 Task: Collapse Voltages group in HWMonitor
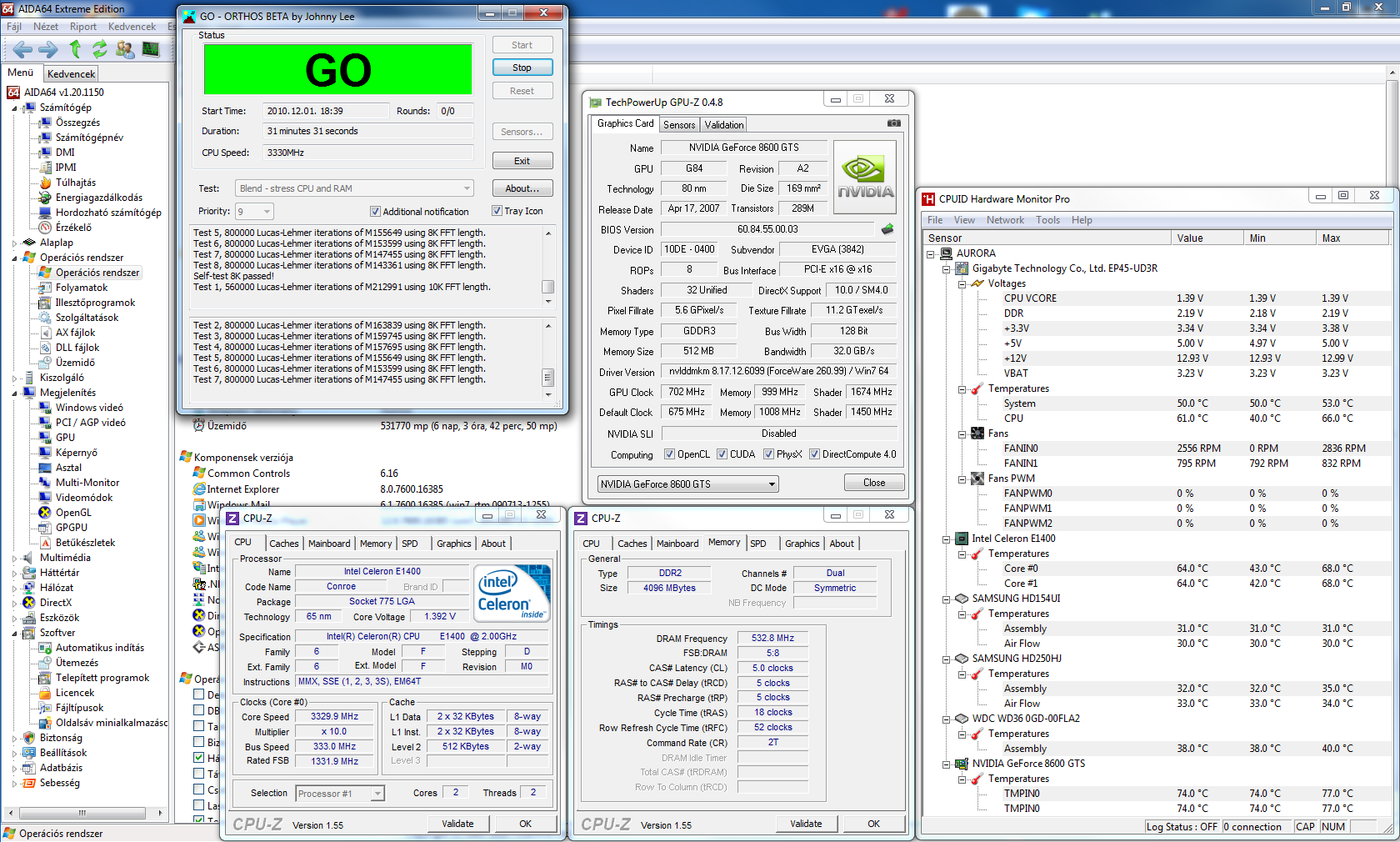(962, 284)
